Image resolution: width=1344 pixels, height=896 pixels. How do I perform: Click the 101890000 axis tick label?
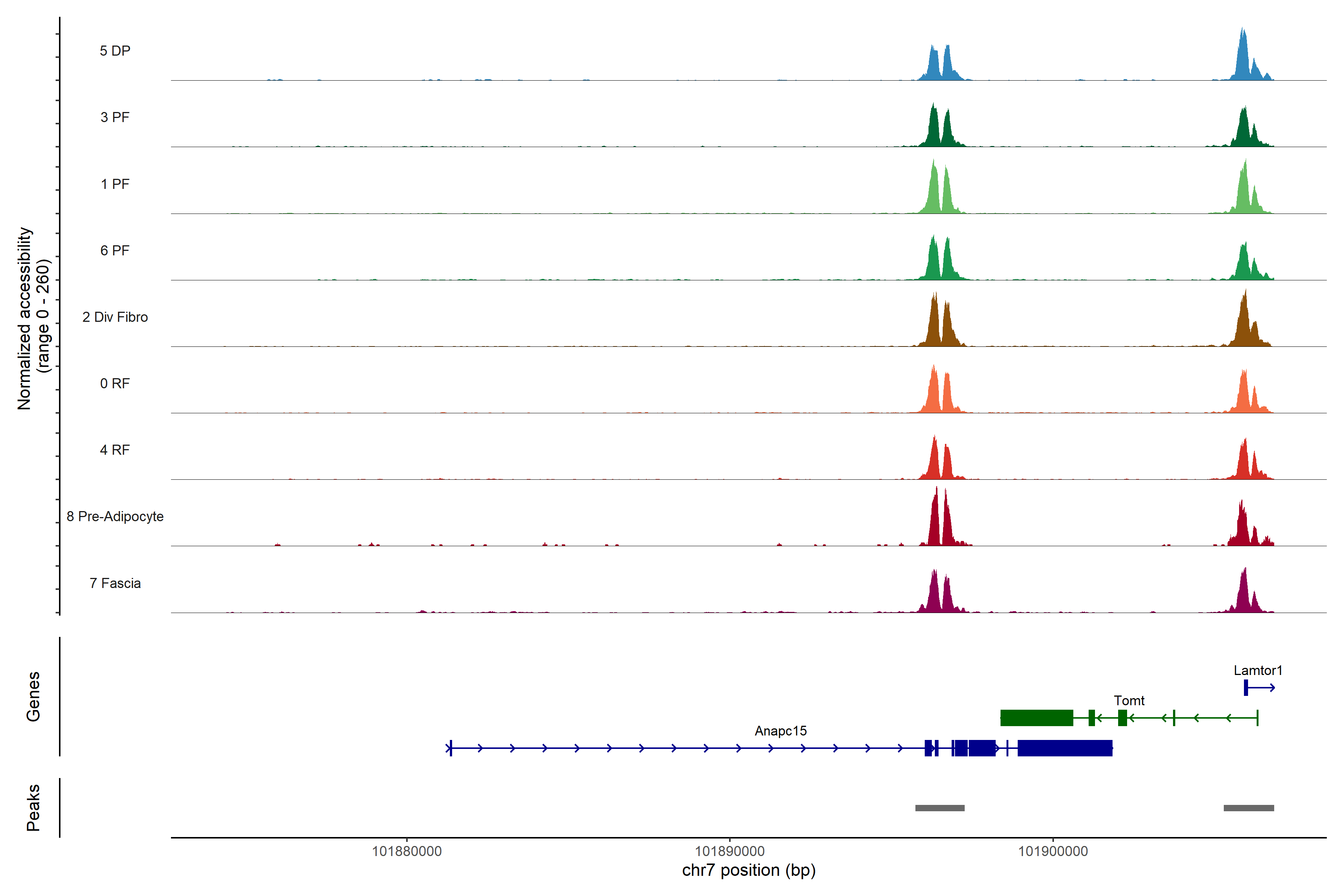(x=729, y=852)
